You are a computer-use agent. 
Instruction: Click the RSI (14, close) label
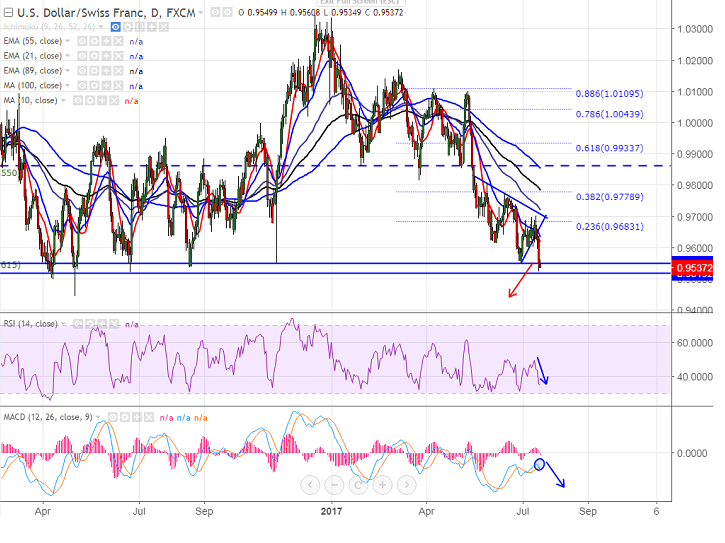[x=31, y=324]
